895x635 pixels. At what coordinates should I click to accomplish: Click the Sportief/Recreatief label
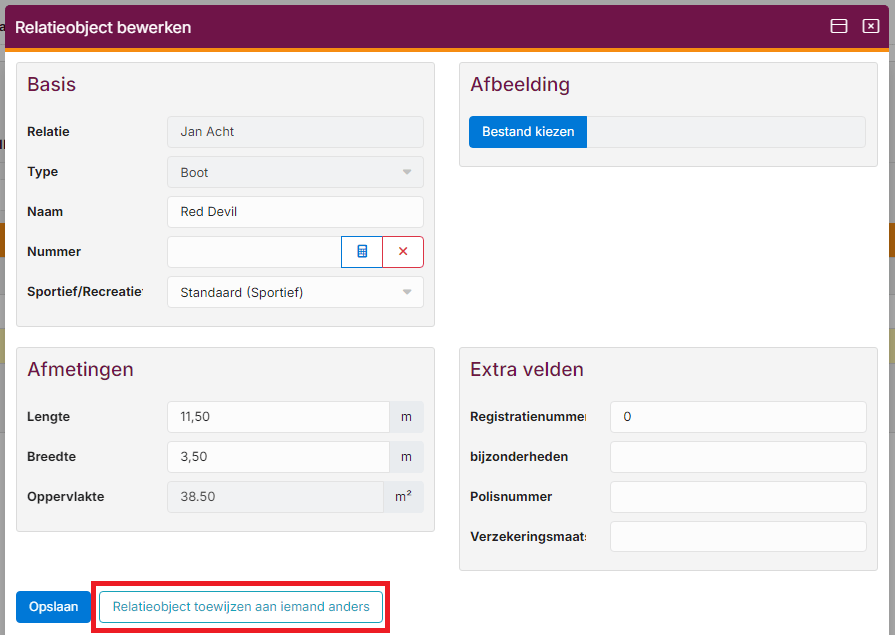point(85,292)
